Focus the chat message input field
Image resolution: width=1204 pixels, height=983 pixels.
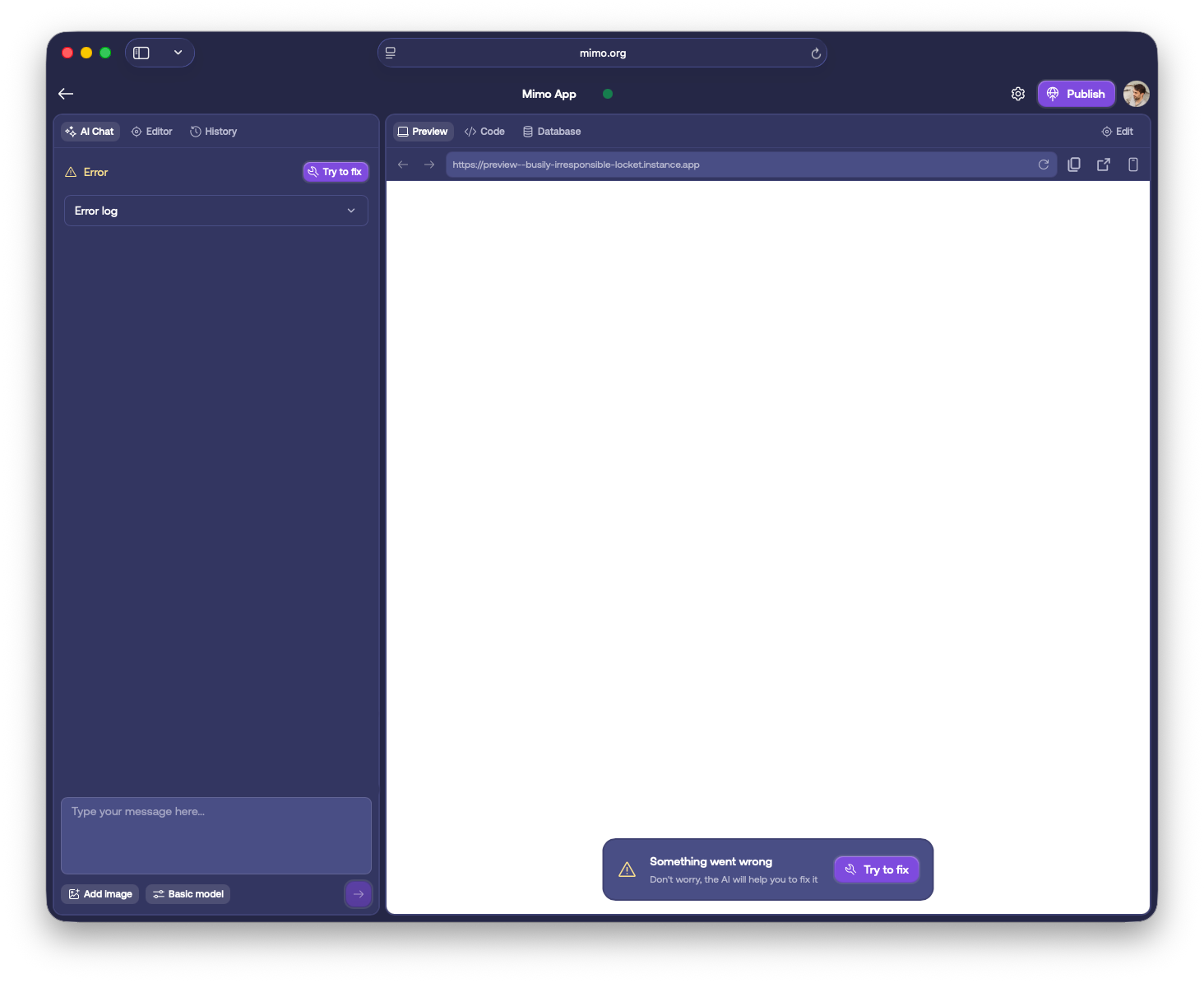(215, 835)
